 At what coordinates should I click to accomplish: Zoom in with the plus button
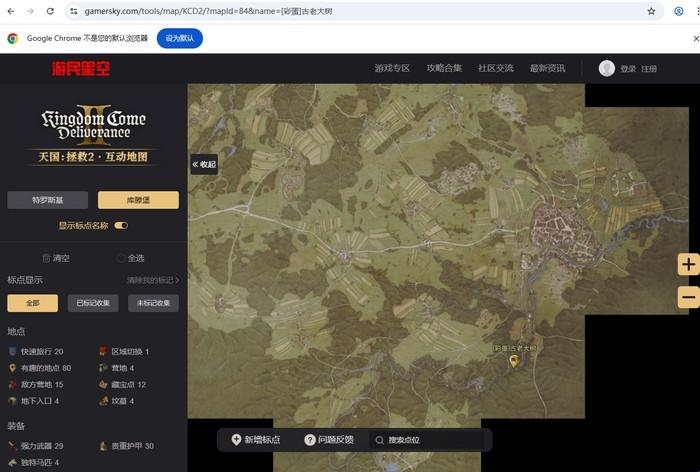[x=688, y=265]
